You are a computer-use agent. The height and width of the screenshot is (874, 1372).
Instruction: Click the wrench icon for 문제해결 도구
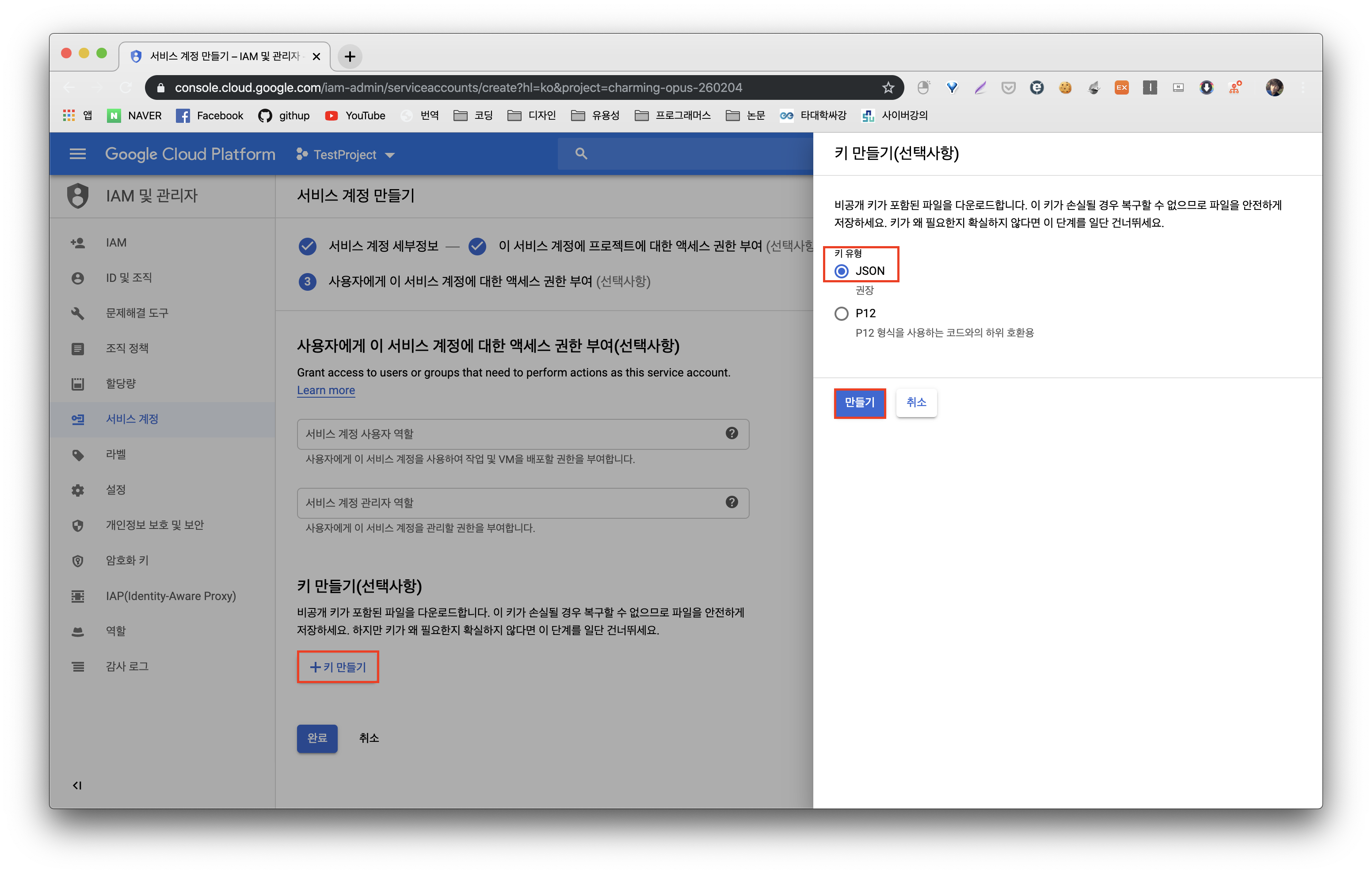click(78, 313)
